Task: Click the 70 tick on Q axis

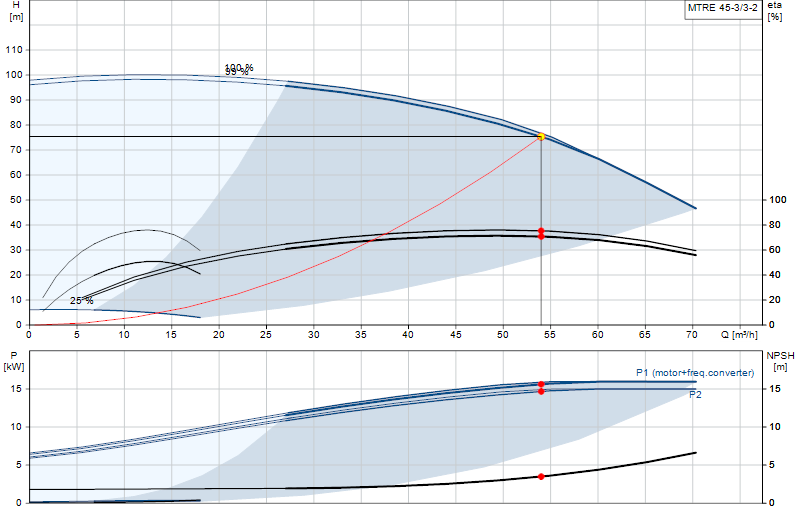Action: [692, 335]
